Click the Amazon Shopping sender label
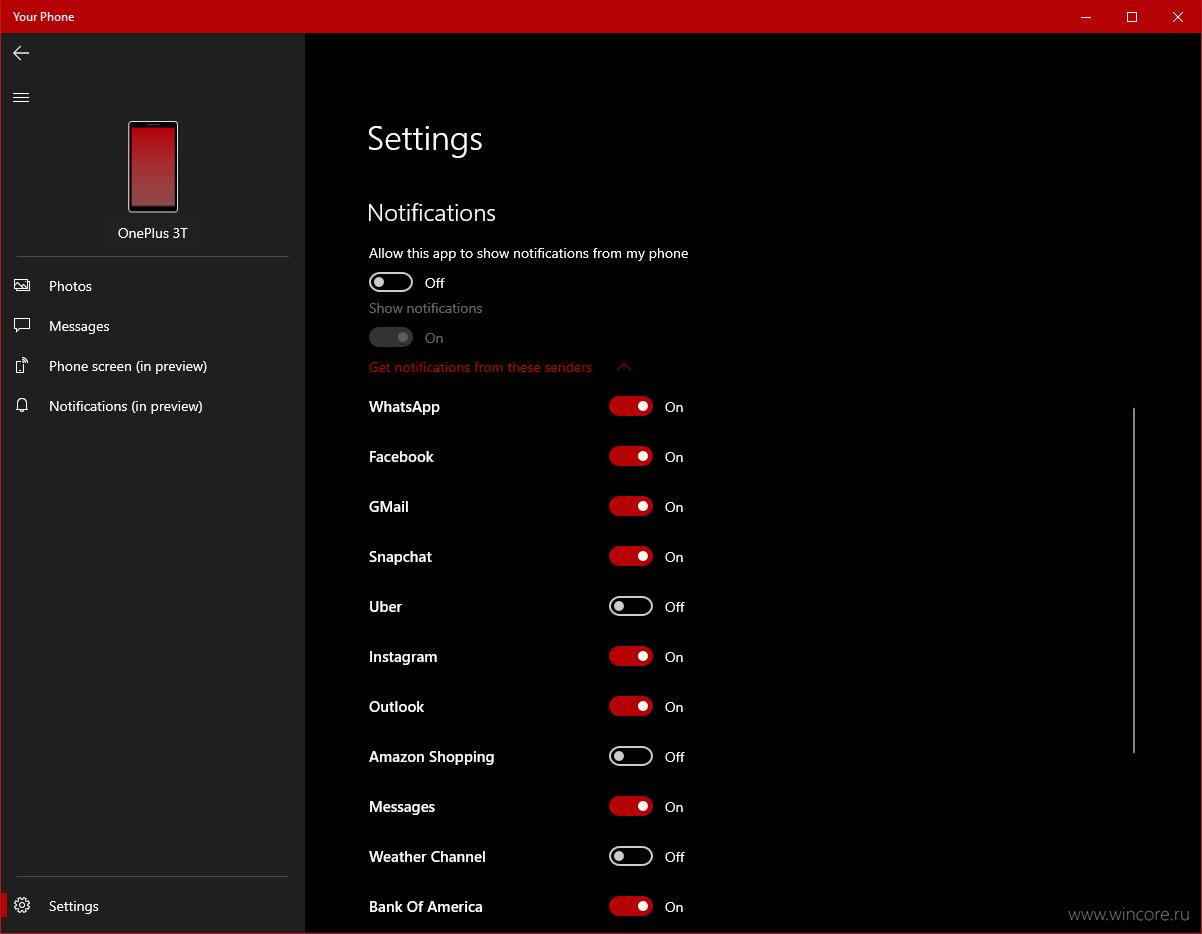 click(431, 757)
